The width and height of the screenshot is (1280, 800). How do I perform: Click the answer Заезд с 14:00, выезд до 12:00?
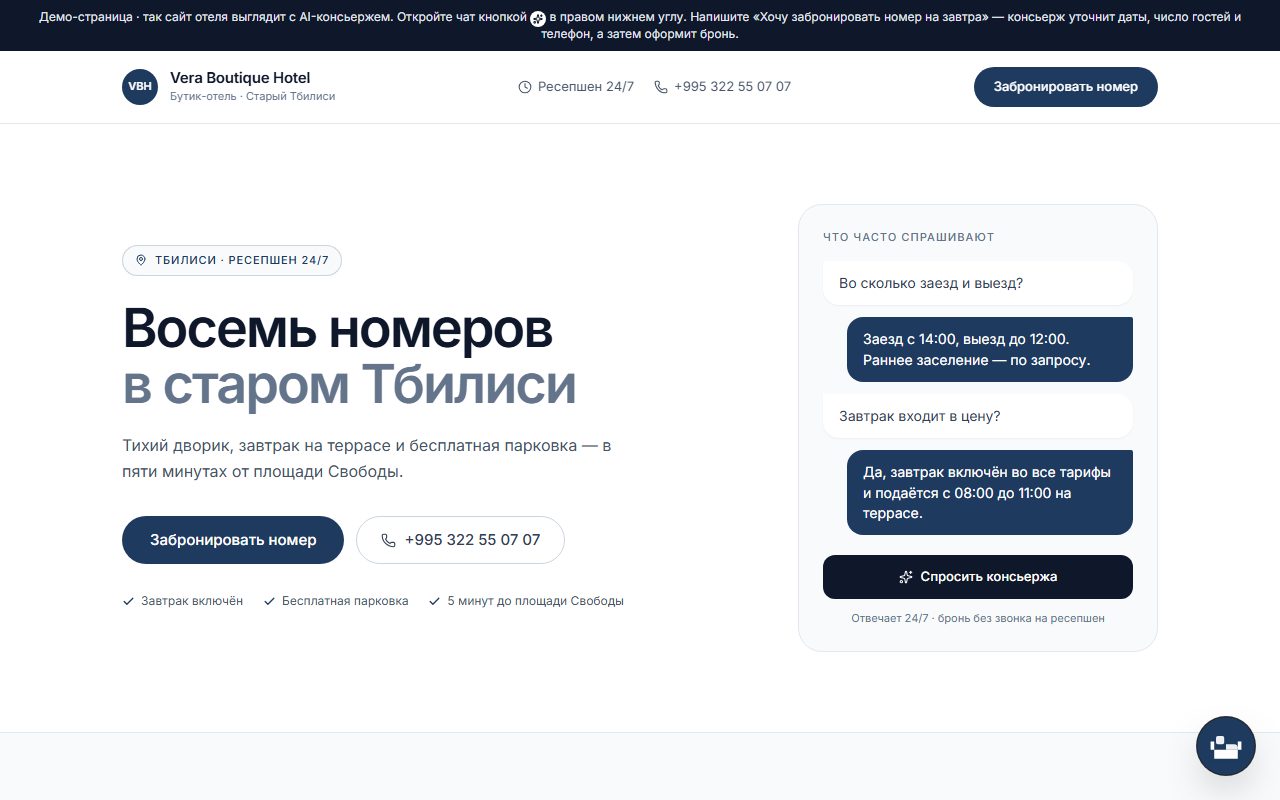990,350
